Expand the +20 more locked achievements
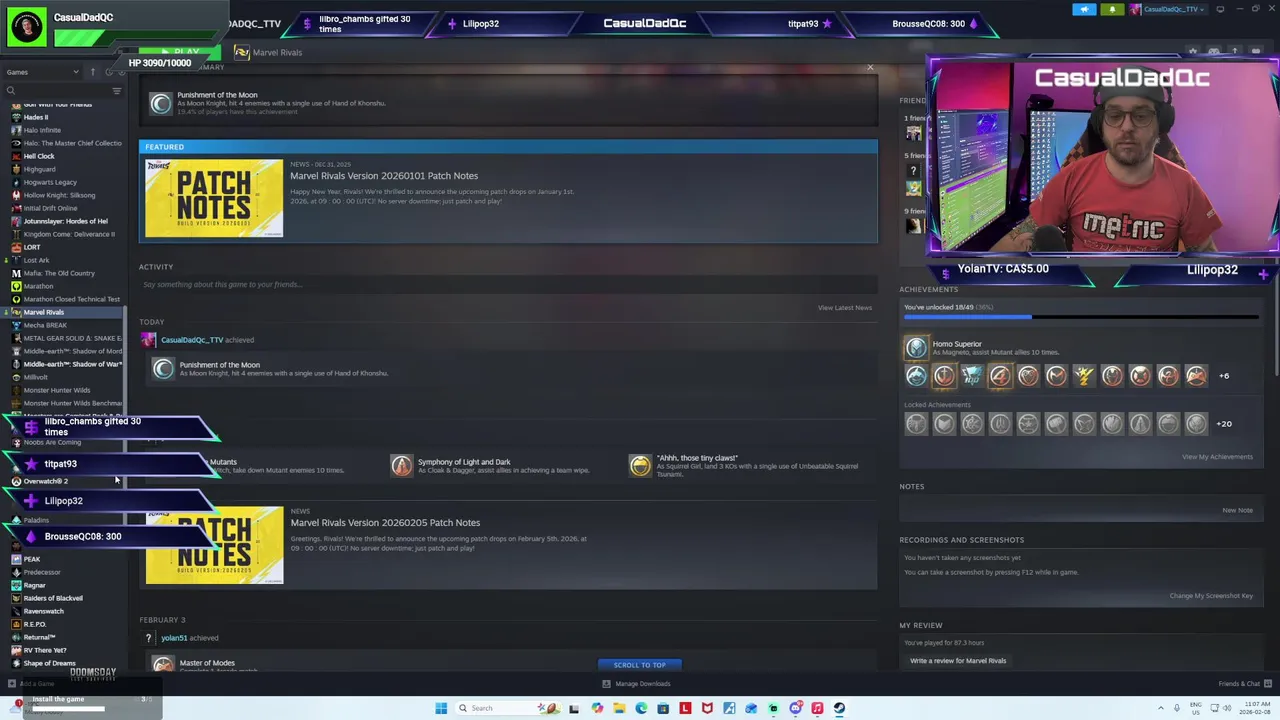The width and height of the screenshot is (1280, 720). point(1224,424)
